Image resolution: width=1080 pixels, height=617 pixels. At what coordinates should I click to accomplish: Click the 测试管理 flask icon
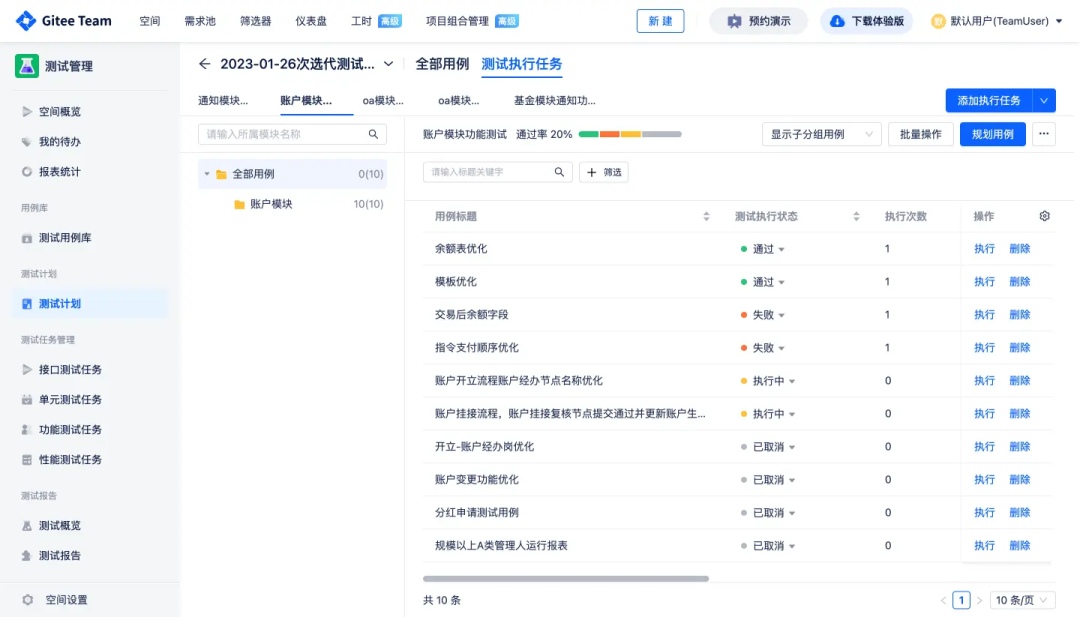pyautogui.click(x=27, y=66)
